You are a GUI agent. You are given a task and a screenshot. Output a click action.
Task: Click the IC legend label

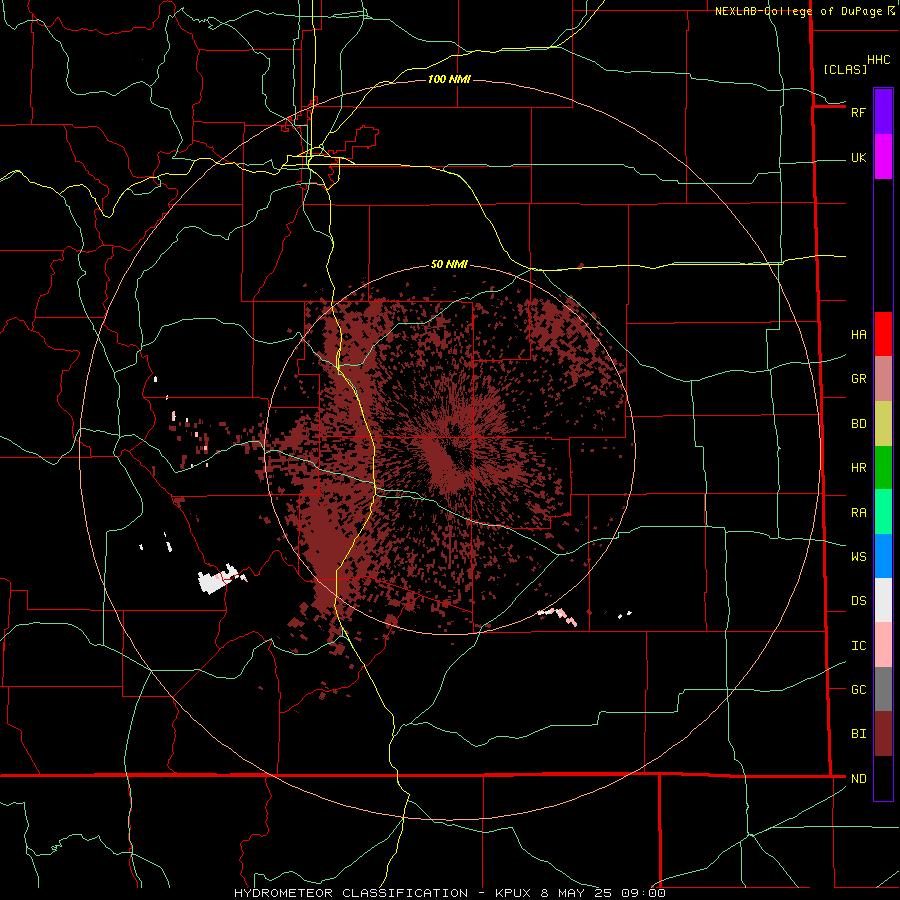(x=858, y=646)
